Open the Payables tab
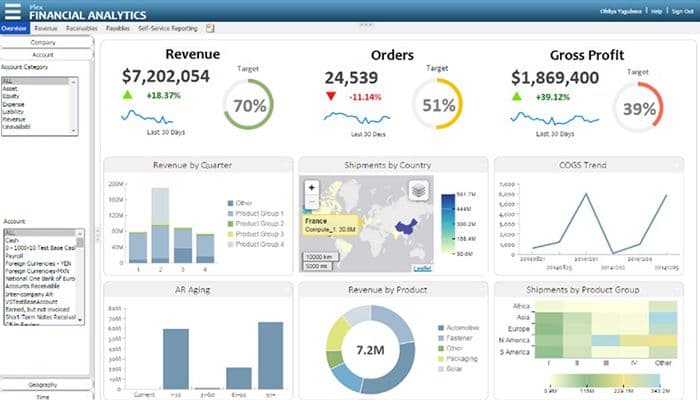The image size is (700, 400). point(117,29)
